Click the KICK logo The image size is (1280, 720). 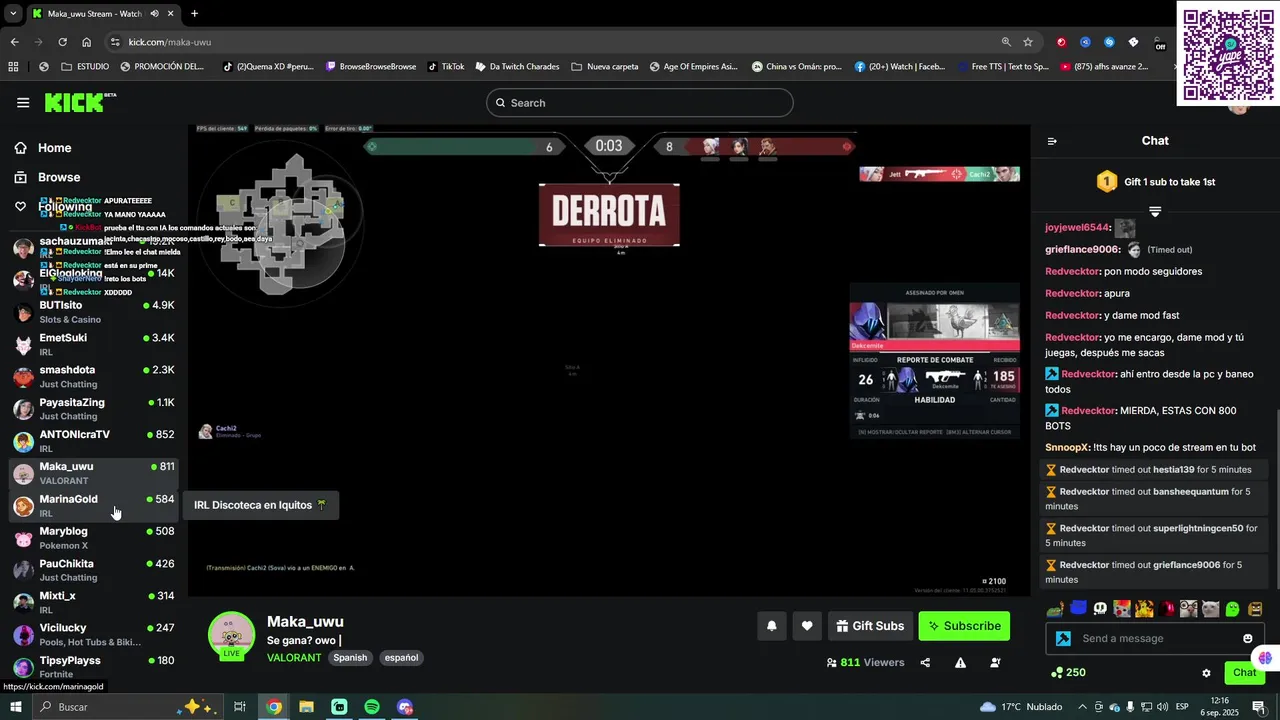(80, 102)
